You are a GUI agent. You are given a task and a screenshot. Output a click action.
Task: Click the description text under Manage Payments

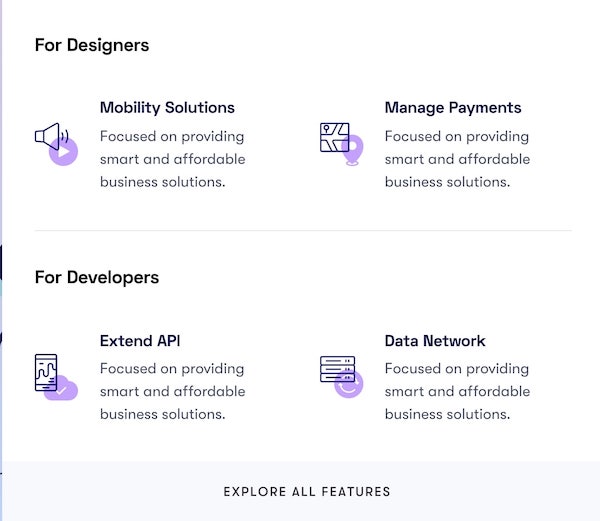(x=457, y=159)
